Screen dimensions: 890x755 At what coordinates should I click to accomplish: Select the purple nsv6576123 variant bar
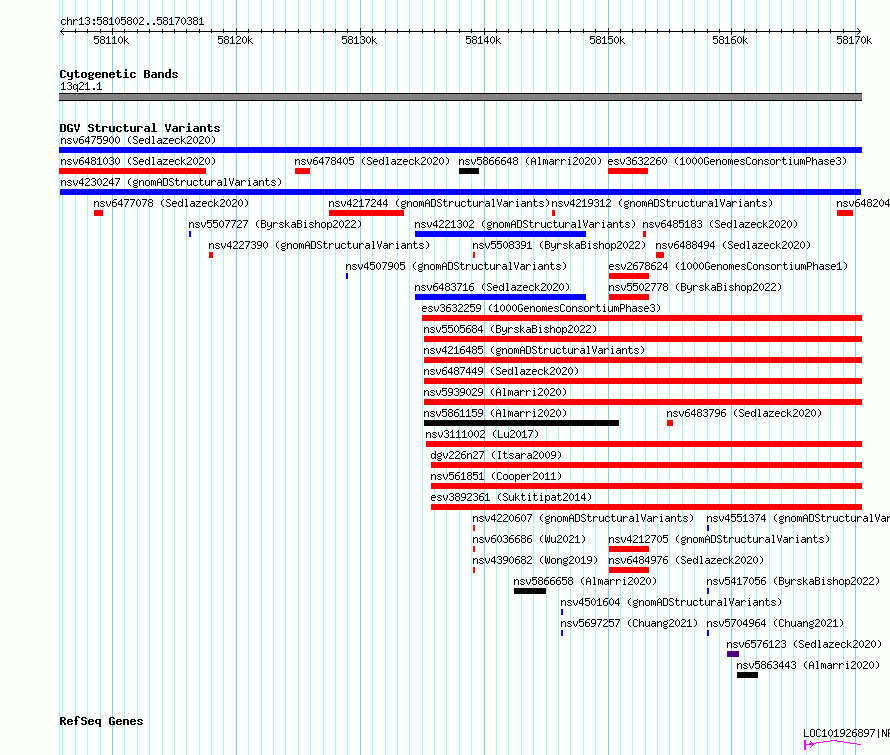(x=733, y=654)
